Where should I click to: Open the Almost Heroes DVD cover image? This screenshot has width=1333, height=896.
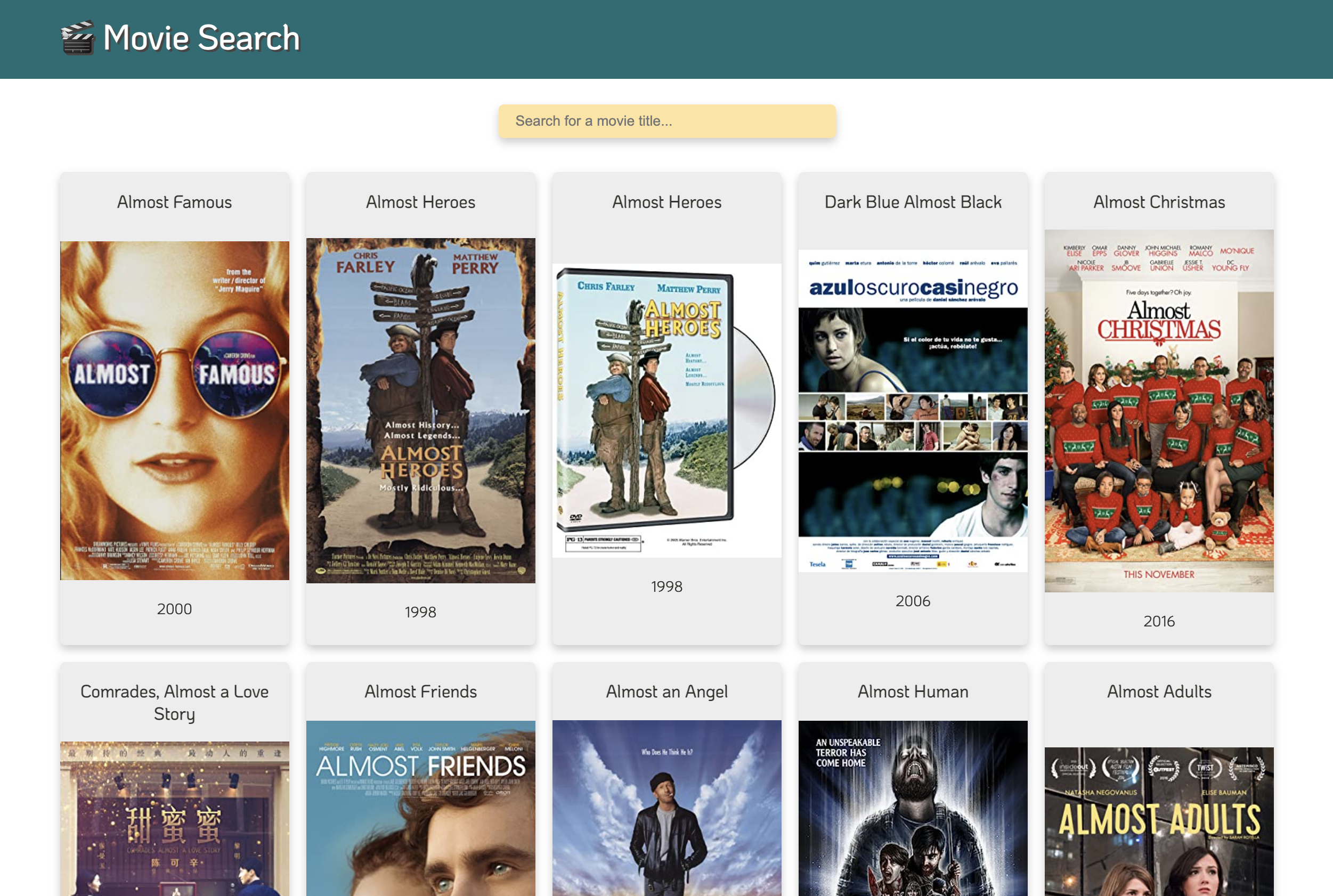tap(667, 410)
